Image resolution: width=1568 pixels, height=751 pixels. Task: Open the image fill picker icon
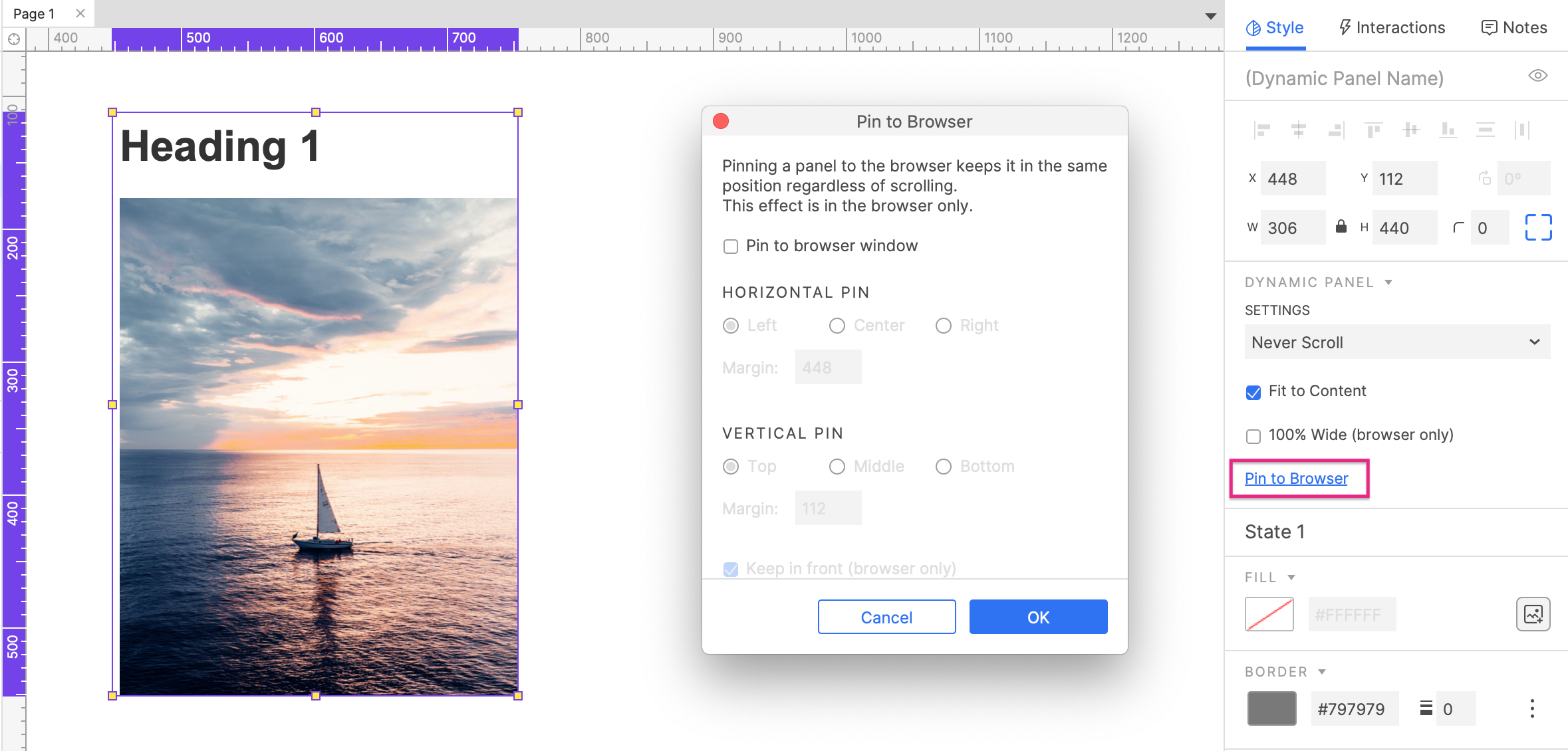pyautogui.click(x=1534, y=613)
